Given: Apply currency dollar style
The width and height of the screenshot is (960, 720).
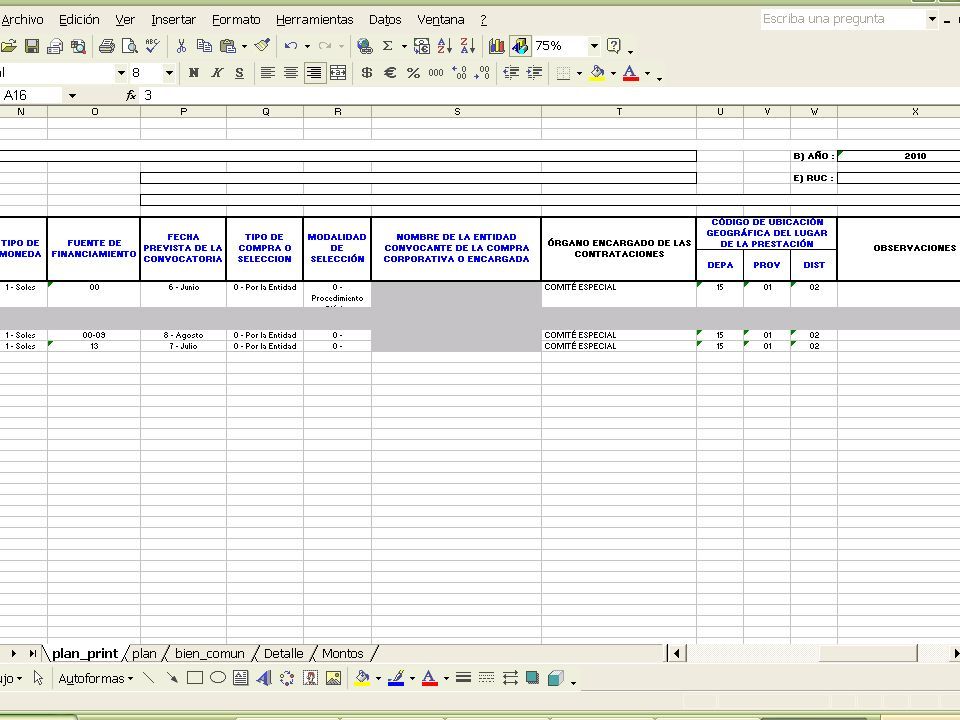Looking at the screenshot, I should tap(367, 73).
